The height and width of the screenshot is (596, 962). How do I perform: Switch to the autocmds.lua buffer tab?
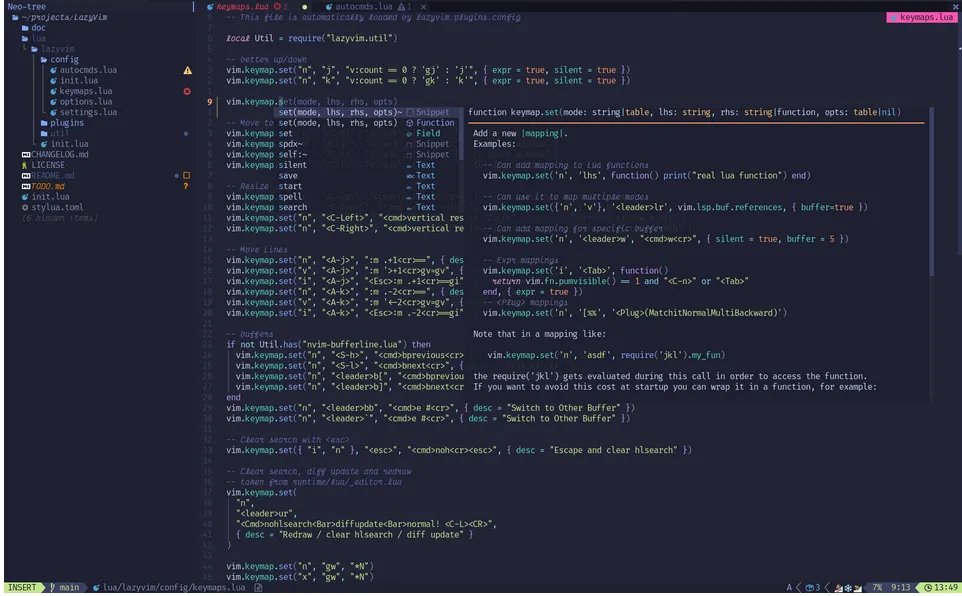[364, 7]
